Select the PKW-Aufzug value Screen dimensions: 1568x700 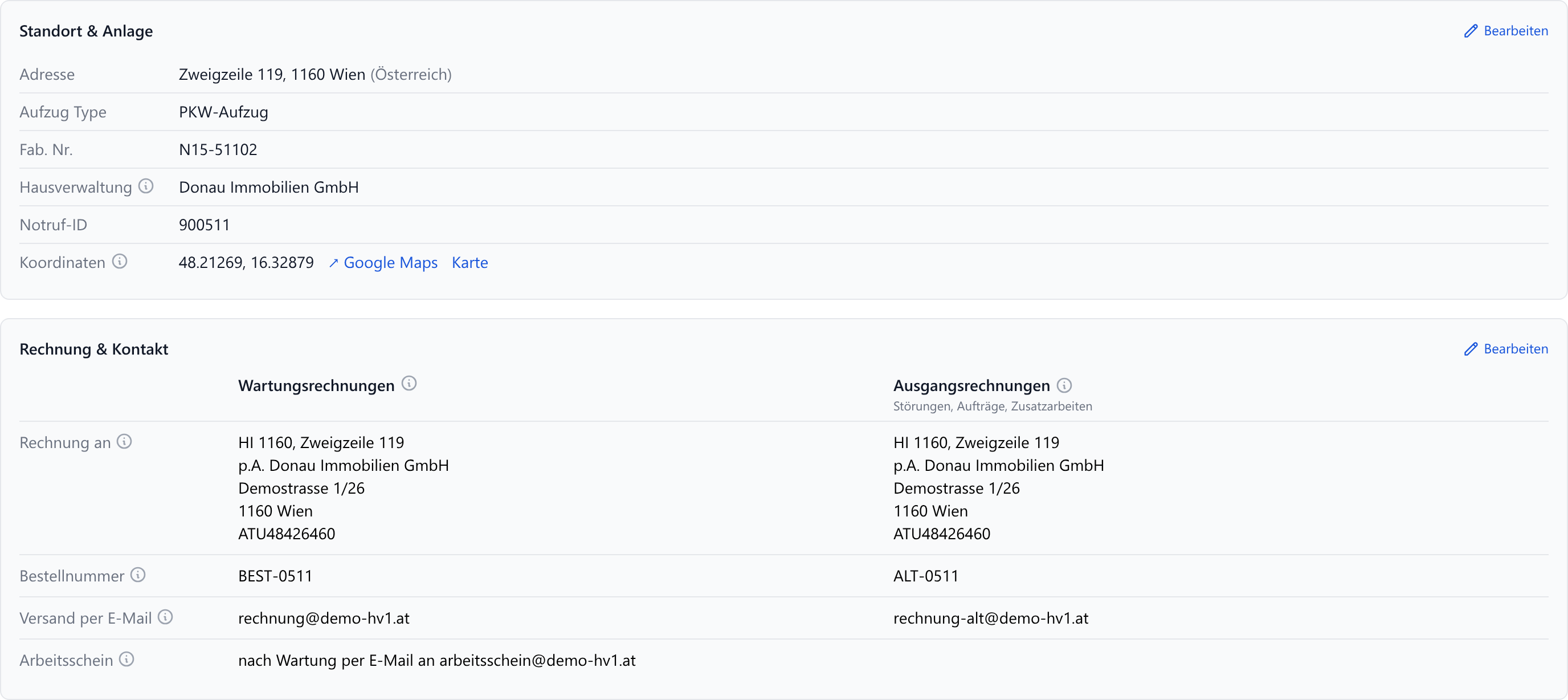tap(223, 112)
